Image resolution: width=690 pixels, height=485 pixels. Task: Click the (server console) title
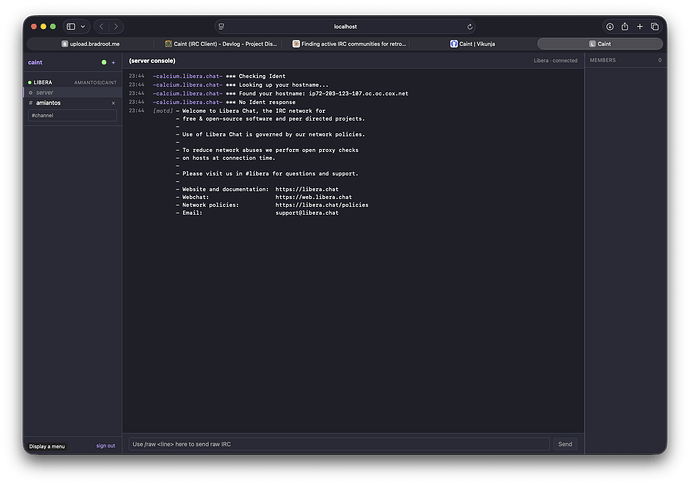[152, 61]
